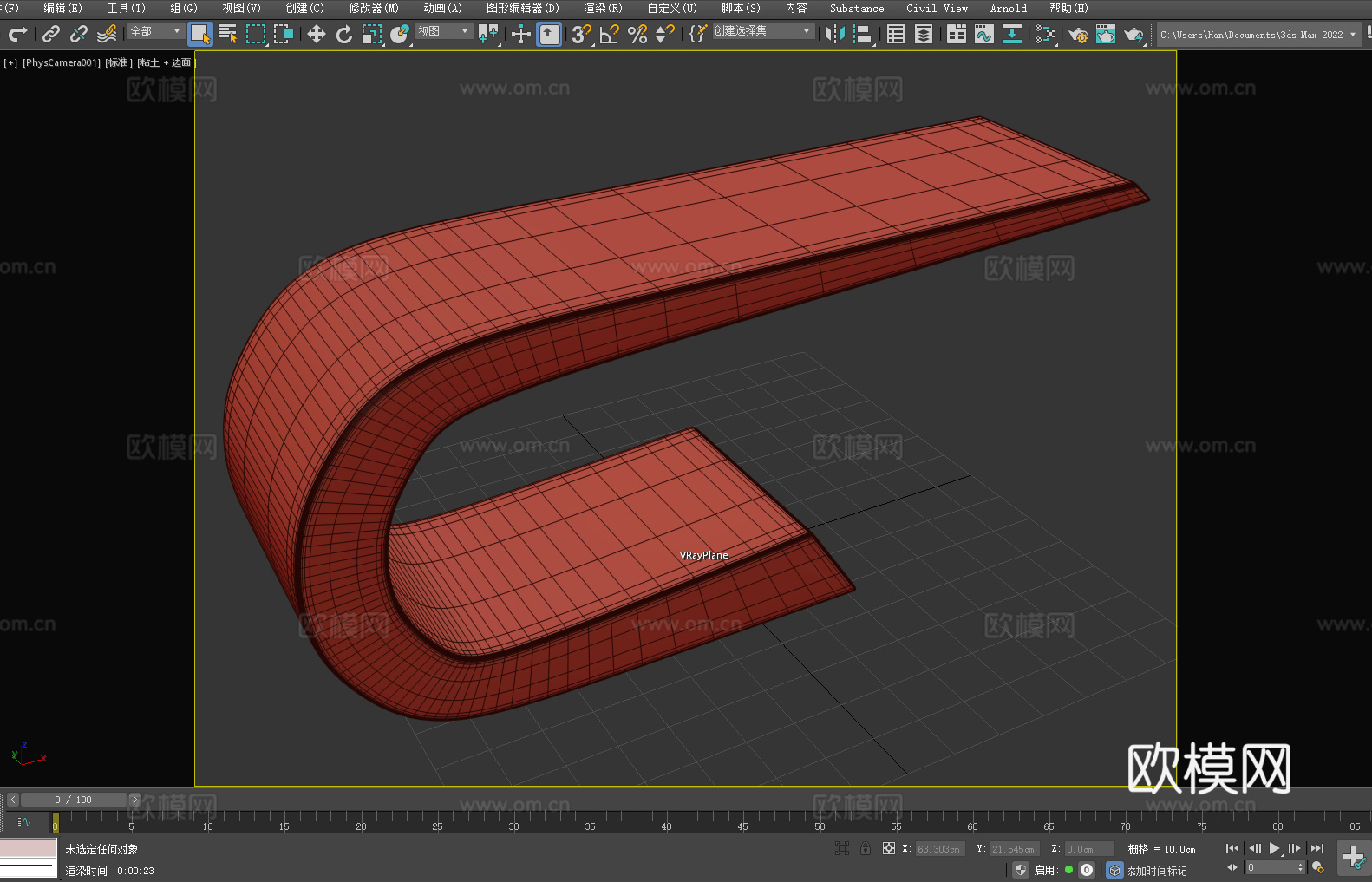This screenshot has width=1372, height=882.
Task: Open the 帮助(H) menu
Action: point(1068,8)
